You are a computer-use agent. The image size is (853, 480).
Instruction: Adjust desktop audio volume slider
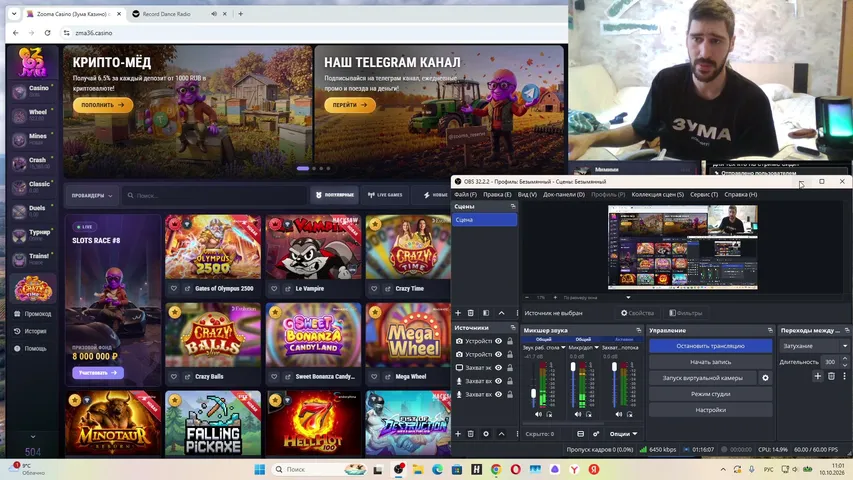tap(533, 393)
